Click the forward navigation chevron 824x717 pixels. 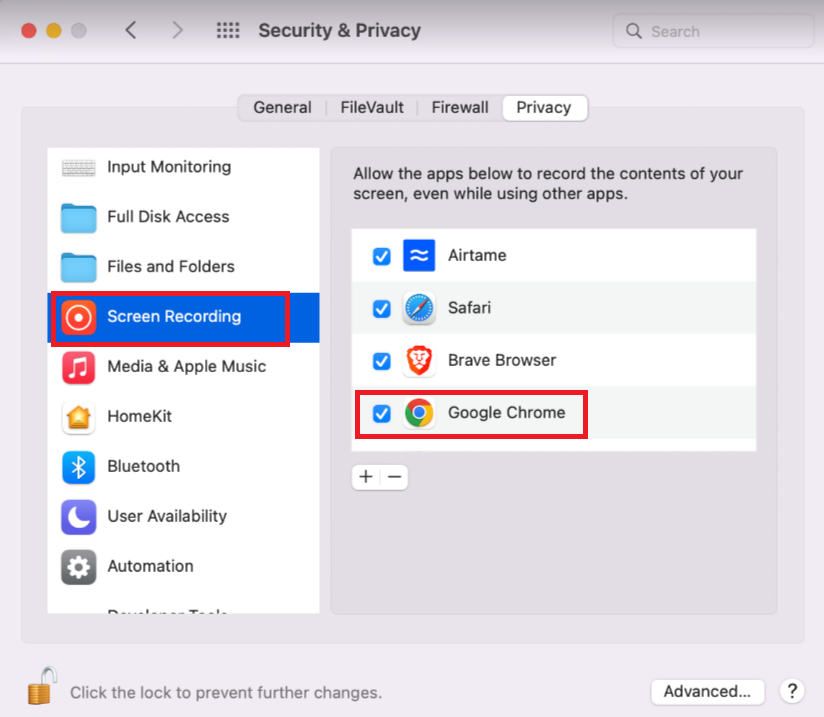[178, 30]
